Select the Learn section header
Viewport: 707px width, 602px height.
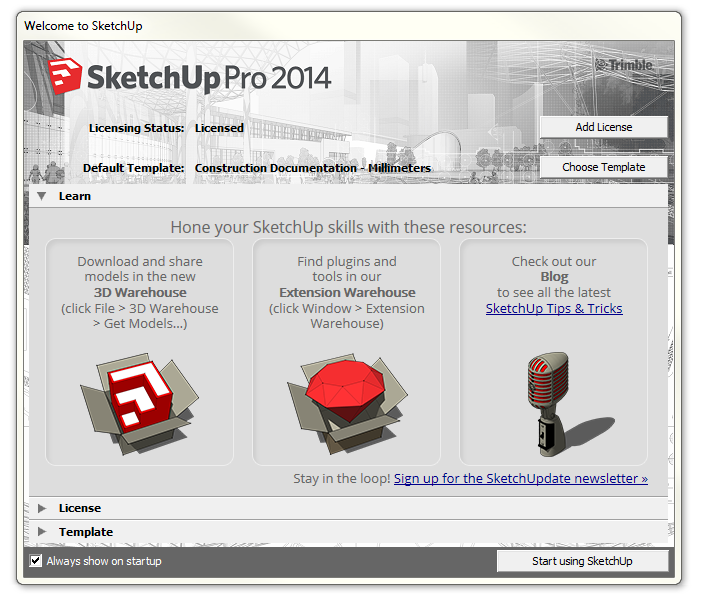[x=348, y=196]
